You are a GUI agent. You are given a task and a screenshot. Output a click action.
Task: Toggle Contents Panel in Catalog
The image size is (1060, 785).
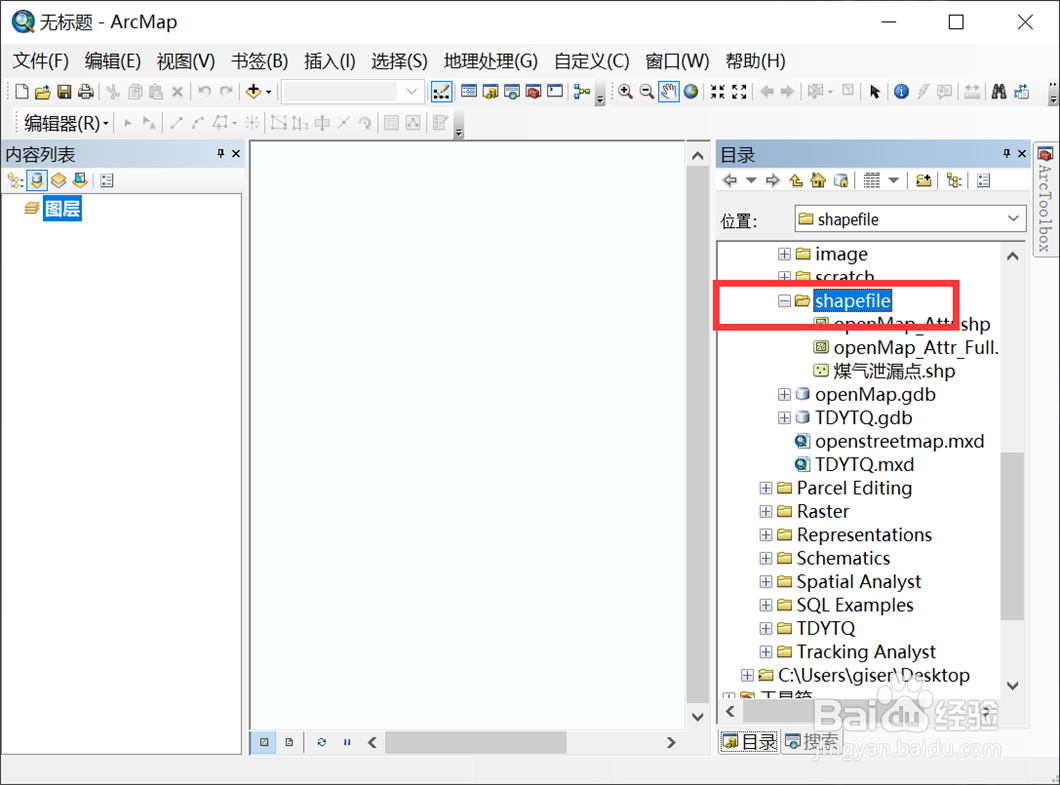pyautogui.click(x=954, y=181)
